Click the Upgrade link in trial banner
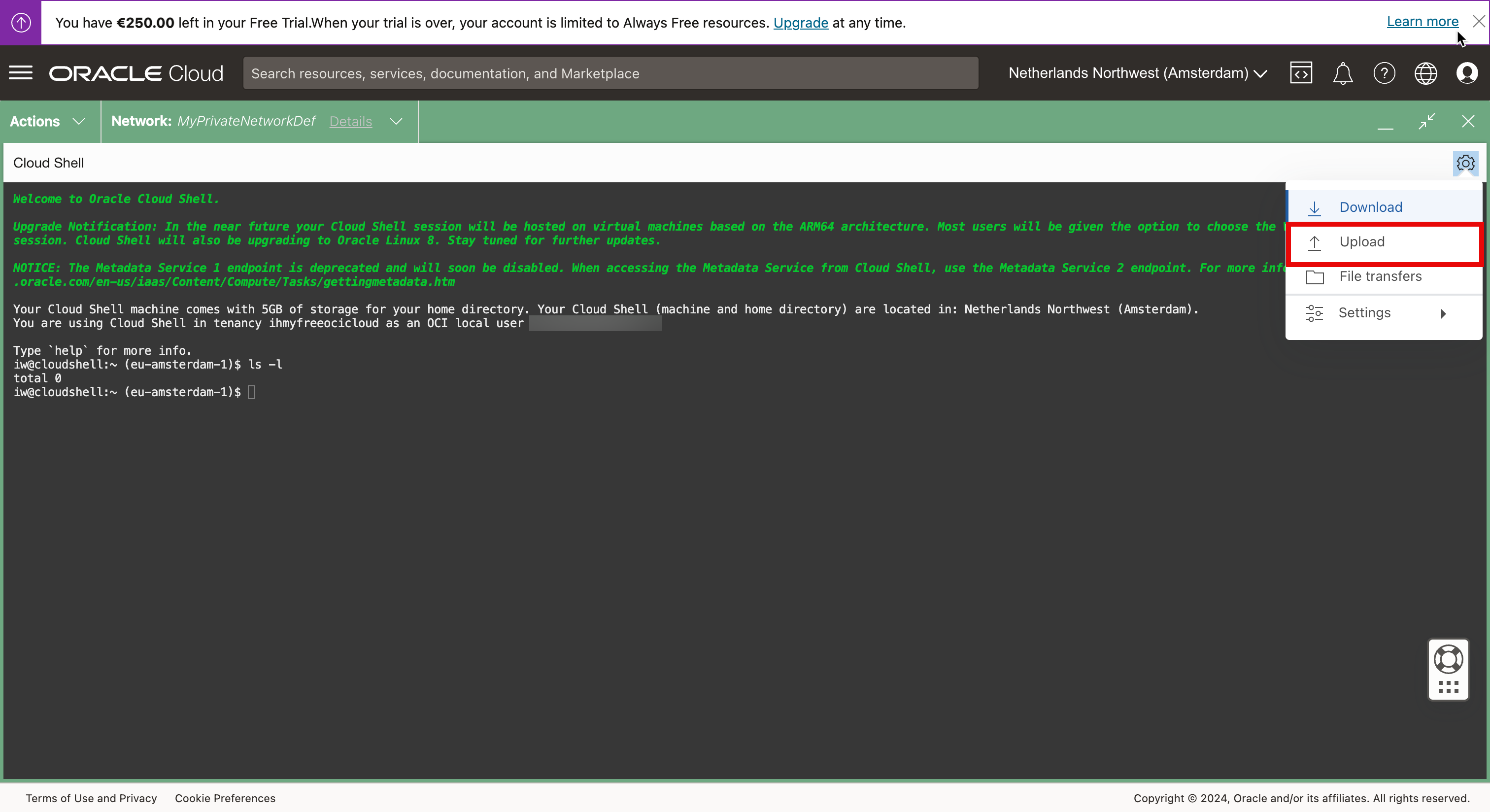The image size is (1490, 812). pos(801,23)
